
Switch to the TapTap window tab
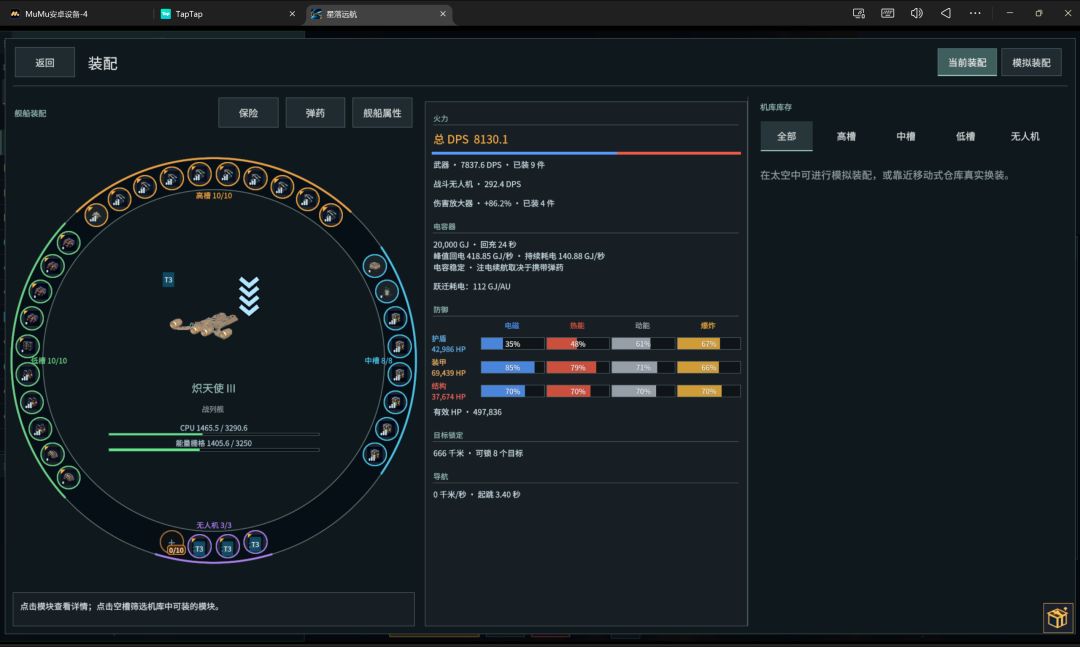[227, 14]
